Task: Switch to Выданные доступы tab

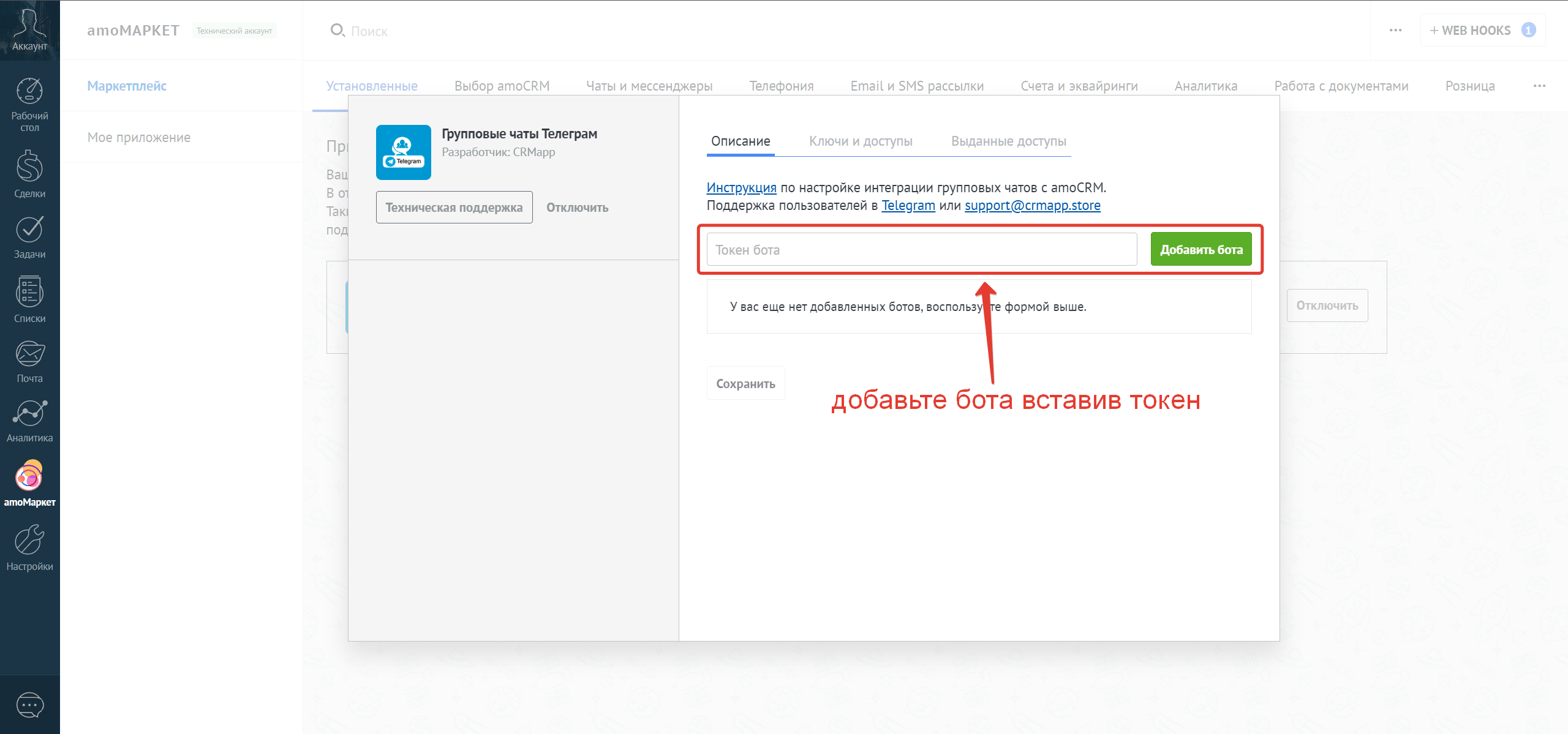Action: 1008,141
